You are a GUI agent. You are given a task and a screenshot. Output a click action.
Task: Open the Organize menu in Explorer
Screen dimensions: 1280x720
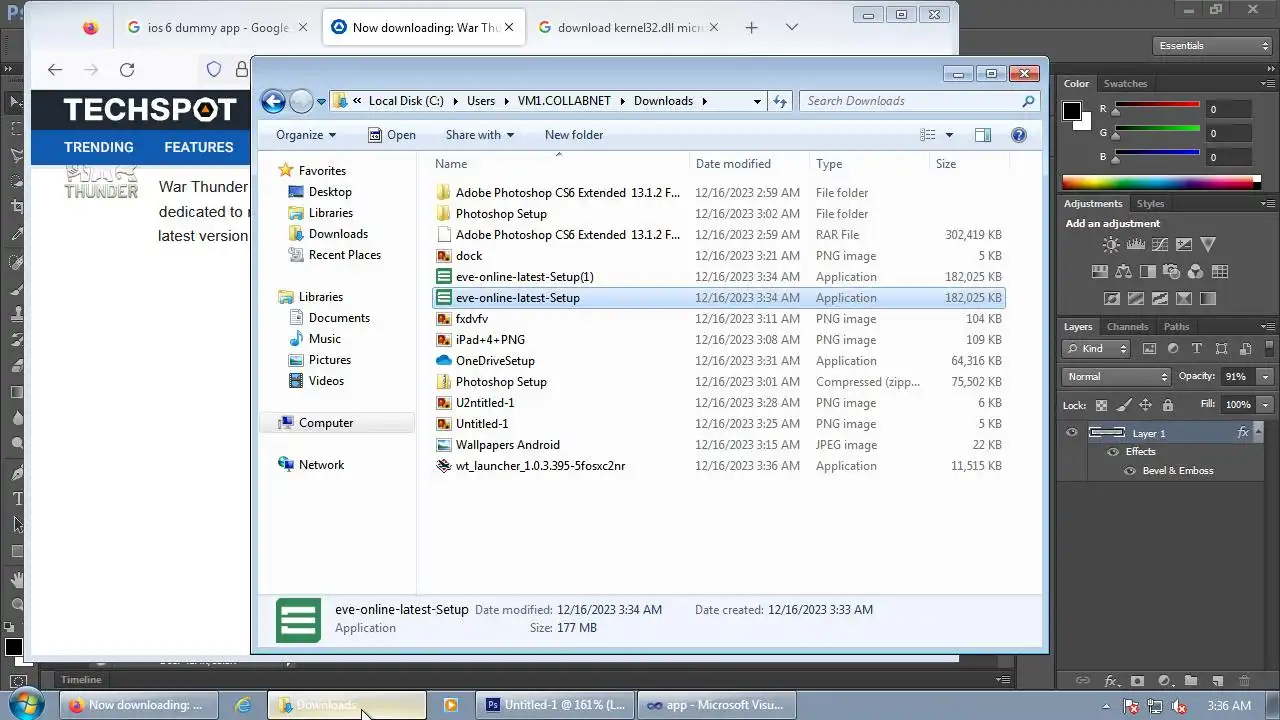pos(306,135)
